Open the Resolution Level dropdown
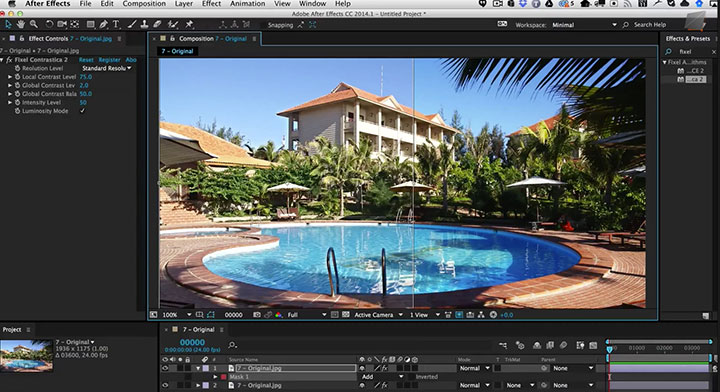This screenshot has width=720, height=392. (x=106, y=68)
